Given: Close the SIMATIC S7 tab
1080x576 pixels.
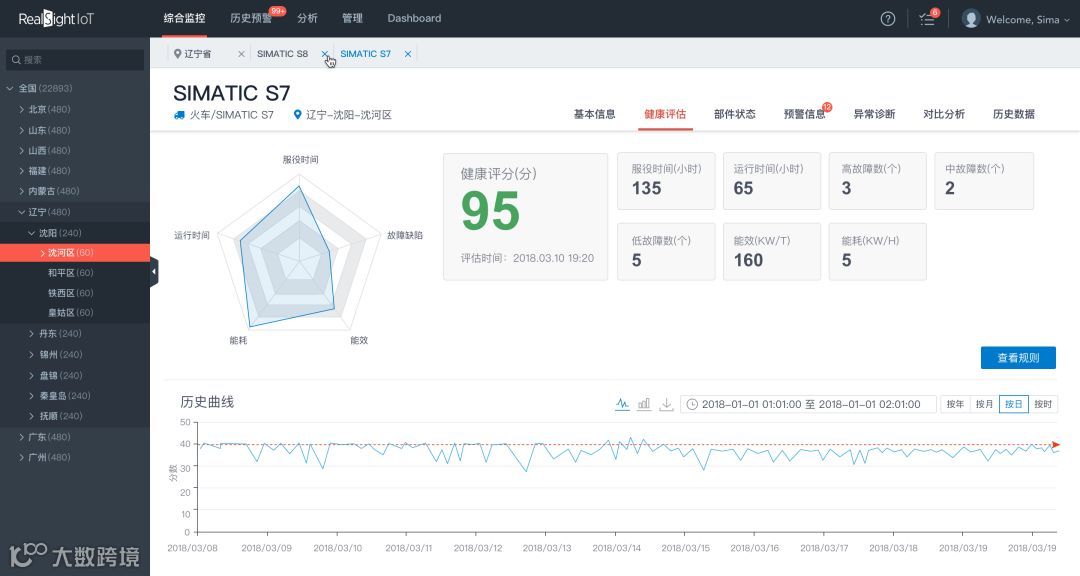Looking at the screenshot, I should 408,54.
